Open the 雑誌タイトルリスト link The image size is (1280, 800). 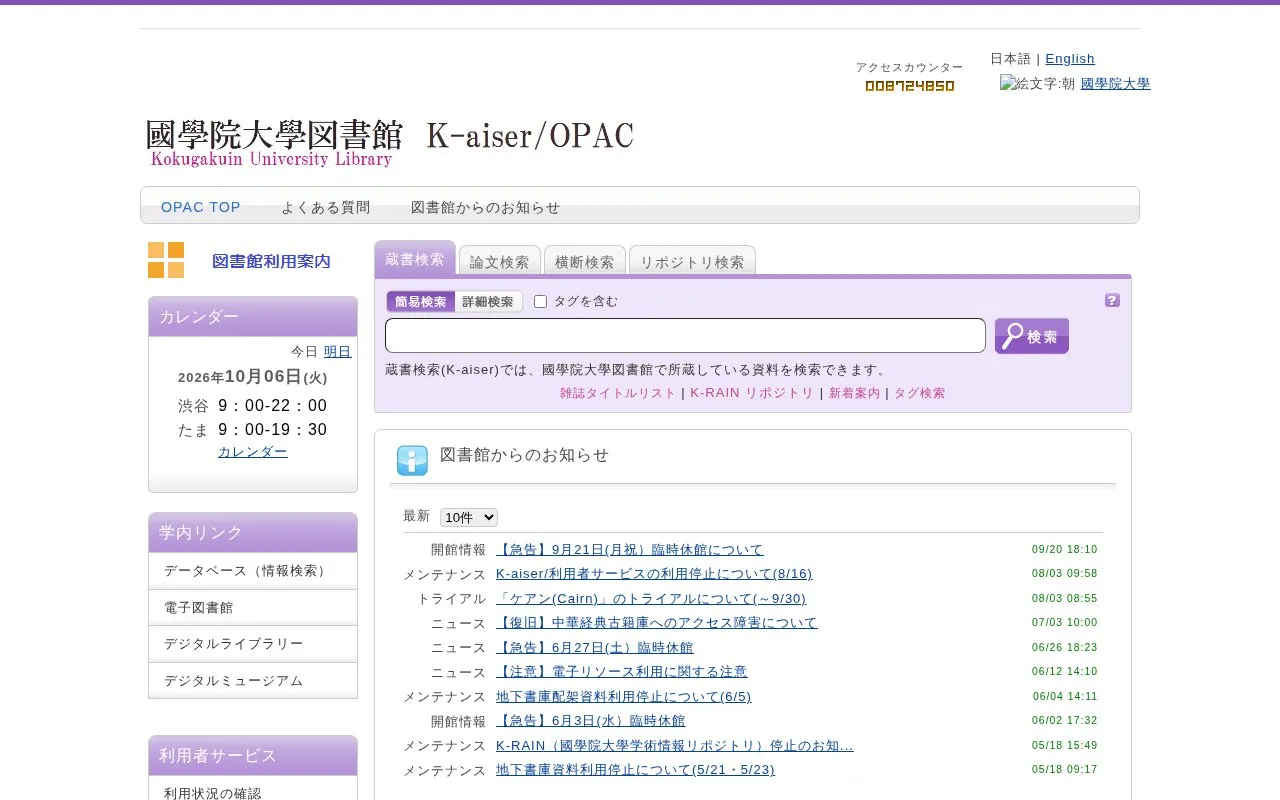(618, 393)
